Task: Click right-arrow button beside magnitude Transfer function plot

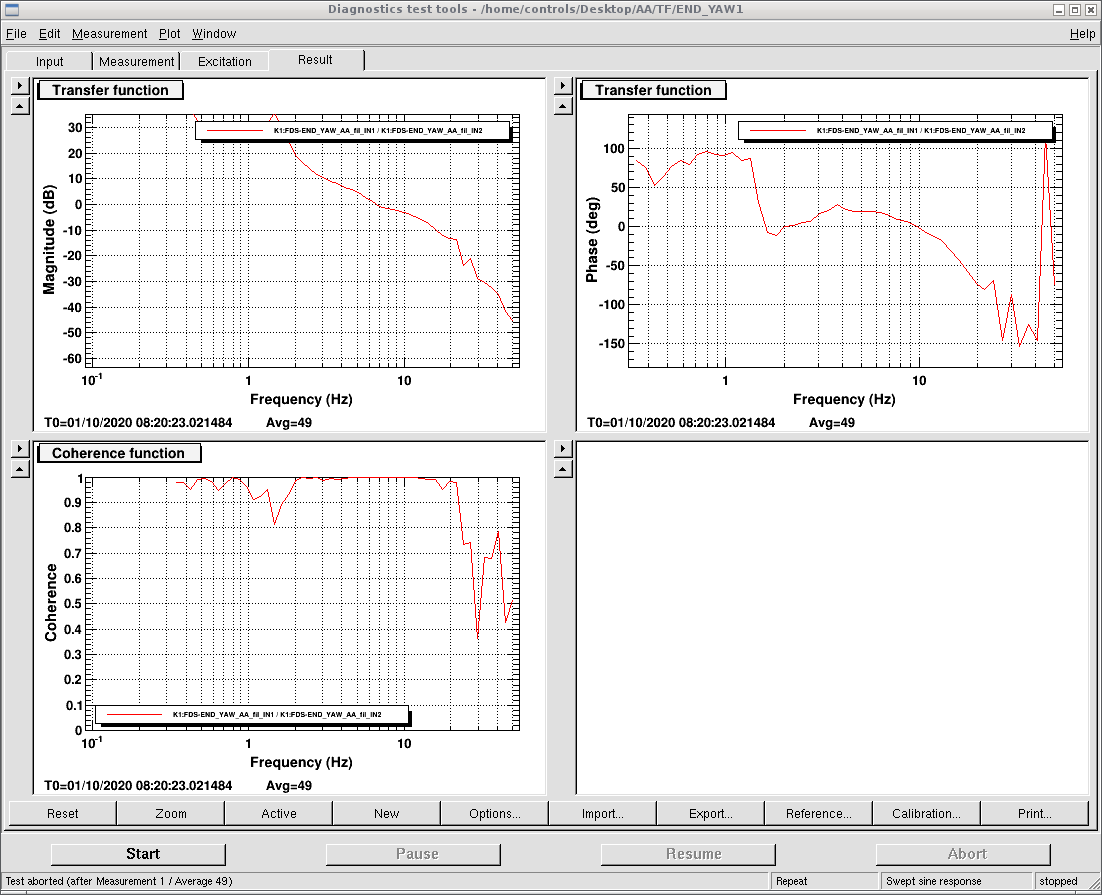Action: tap(20, 86)
